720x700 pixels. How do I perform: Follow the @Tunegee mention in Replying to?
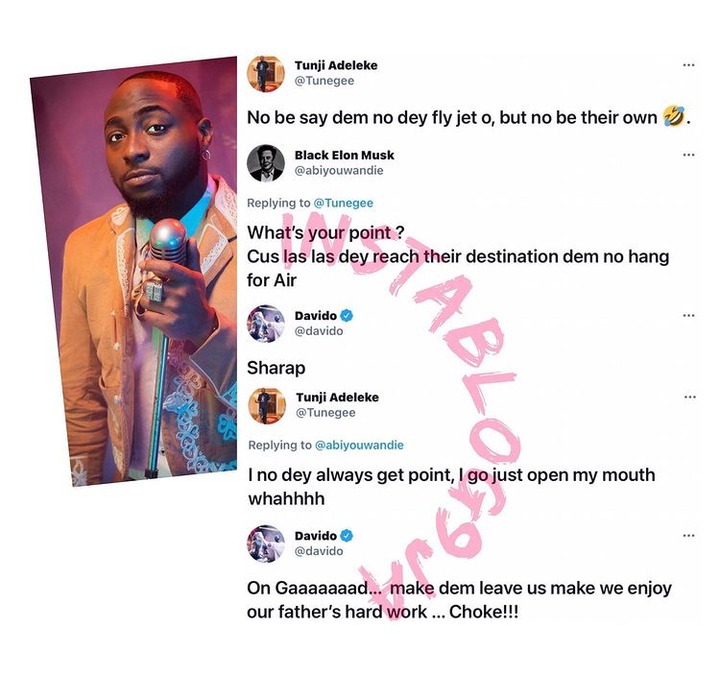tap(343, 203)
